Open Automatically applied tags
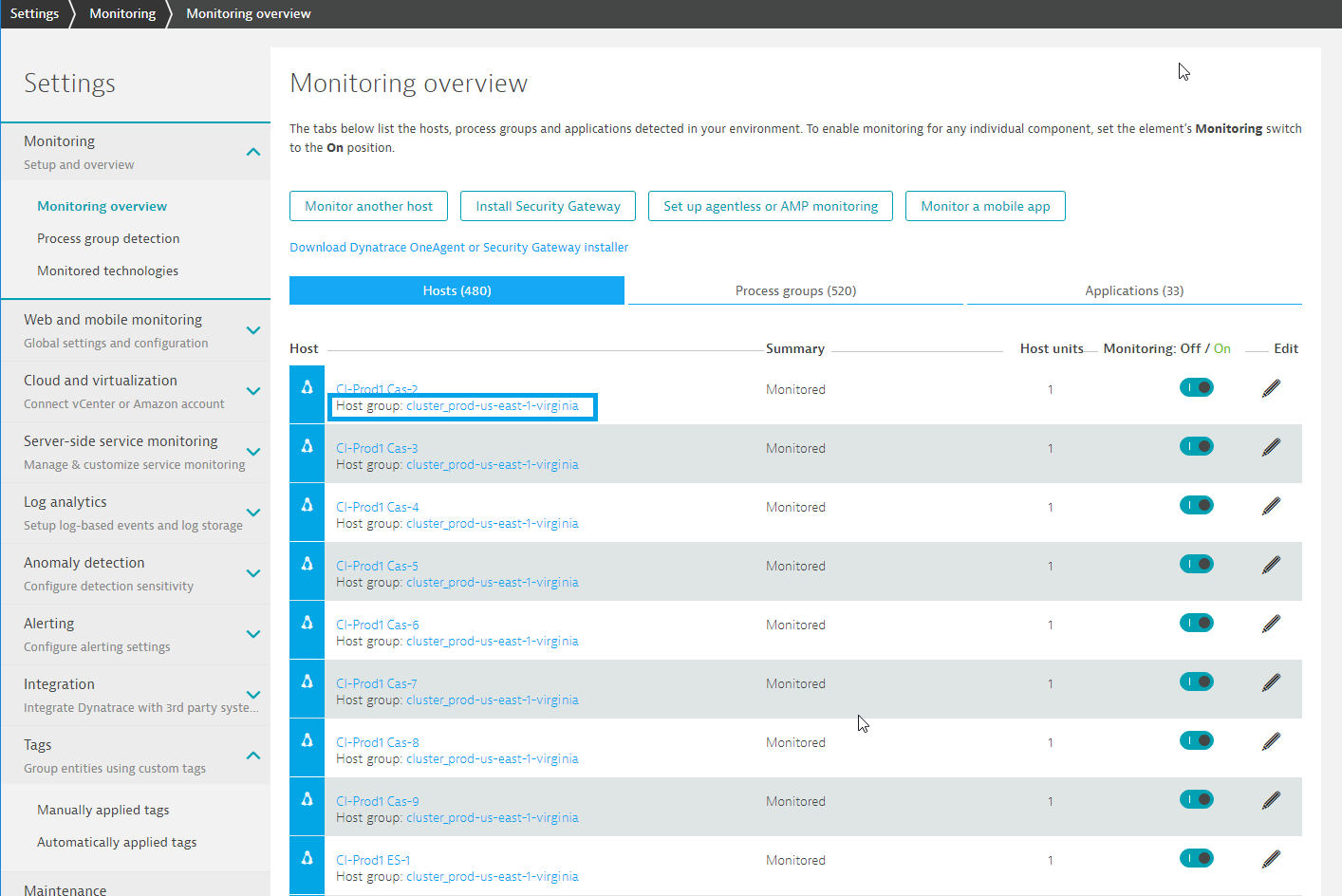This screenshot has width=1342, height=896. [x=117, y=842]
